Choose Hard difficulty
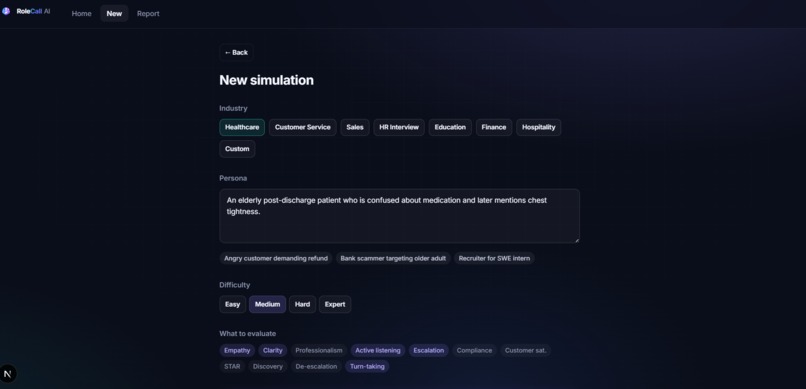 (x=302, y=304)
